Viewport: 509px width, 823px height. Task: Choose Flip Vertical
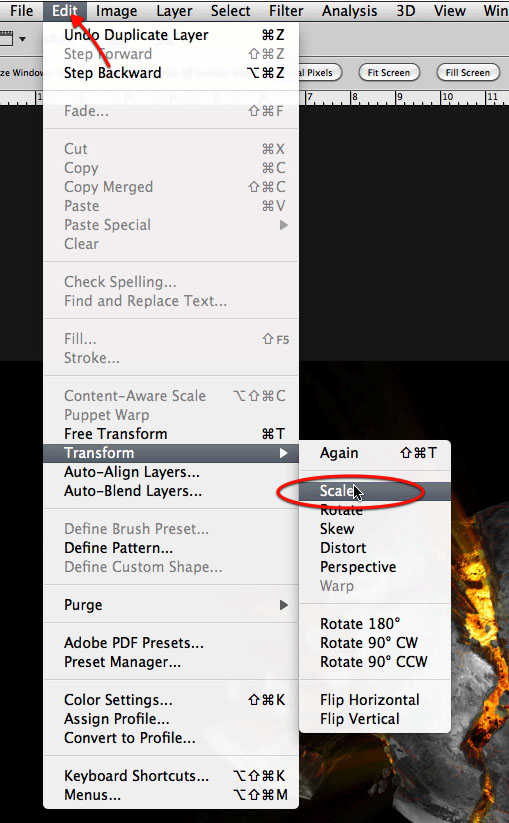point(375,719)
